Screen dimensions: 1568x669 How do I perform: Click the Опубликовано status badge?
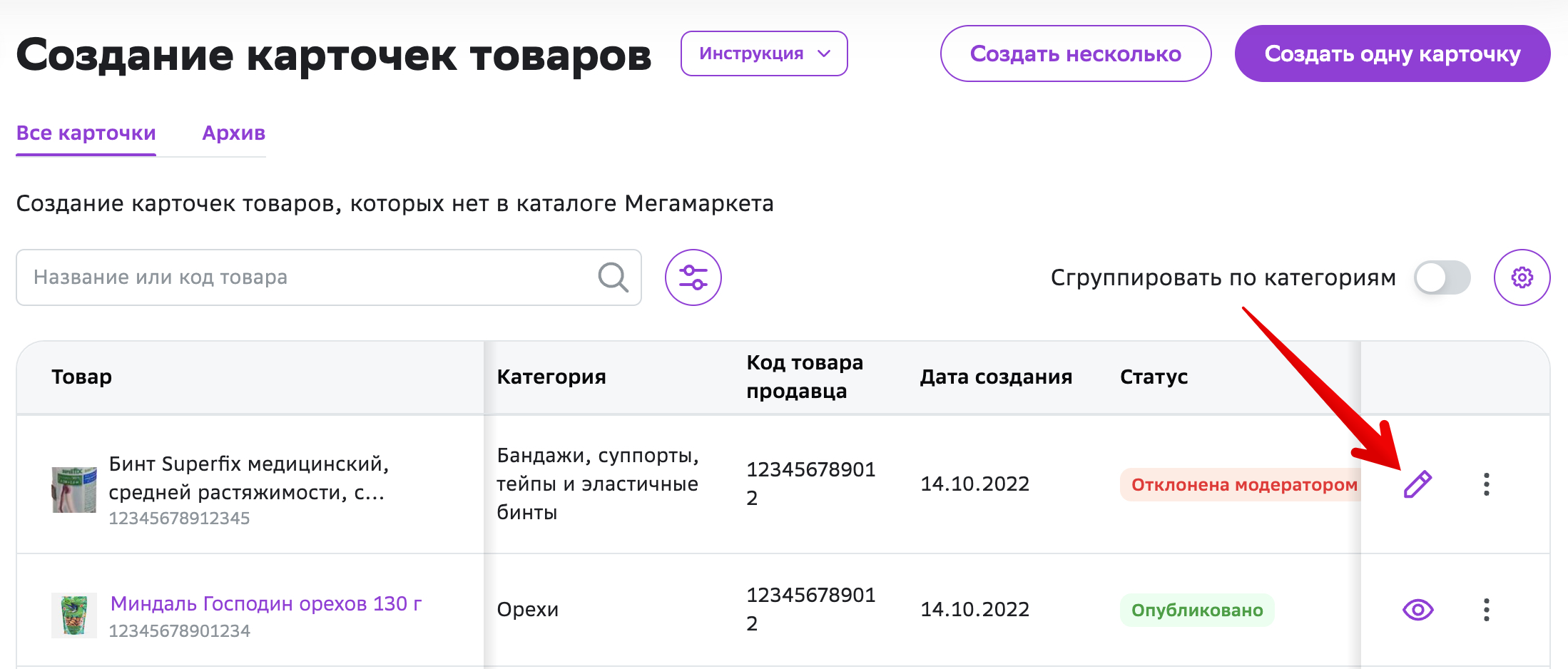(1197, 611)
